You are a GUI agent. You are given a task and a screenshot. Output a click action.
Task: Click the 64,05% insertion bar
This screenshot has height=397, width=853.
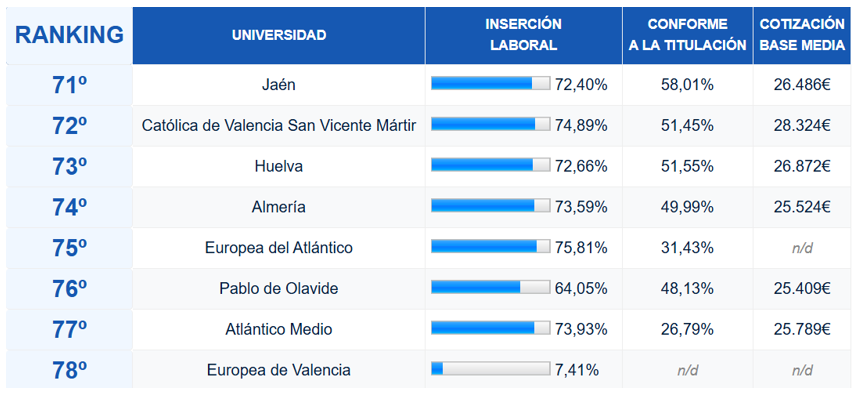491,287
